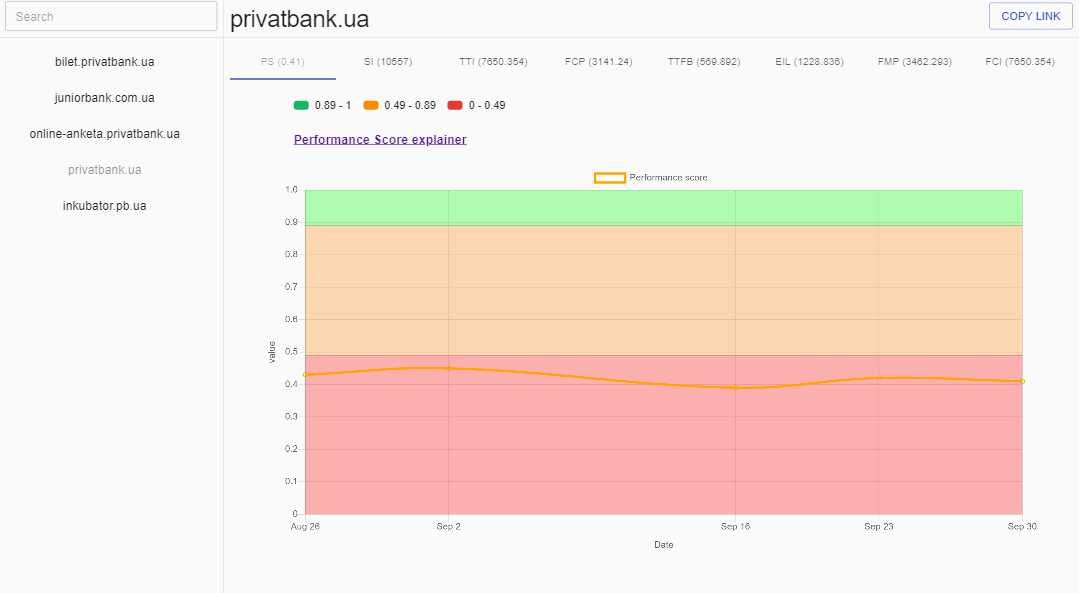Select the Sep 30 data point on chart
1079x593 pixels.
(1022, 381)
